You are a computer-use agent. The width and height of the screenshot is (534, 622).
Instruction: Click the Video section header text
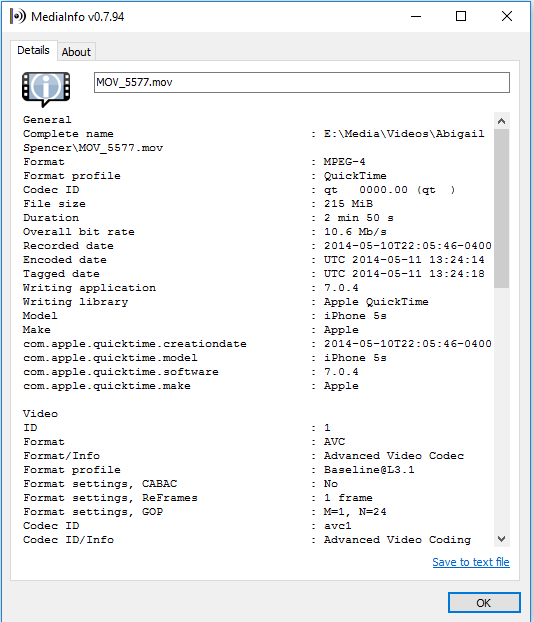pos(40,414)
